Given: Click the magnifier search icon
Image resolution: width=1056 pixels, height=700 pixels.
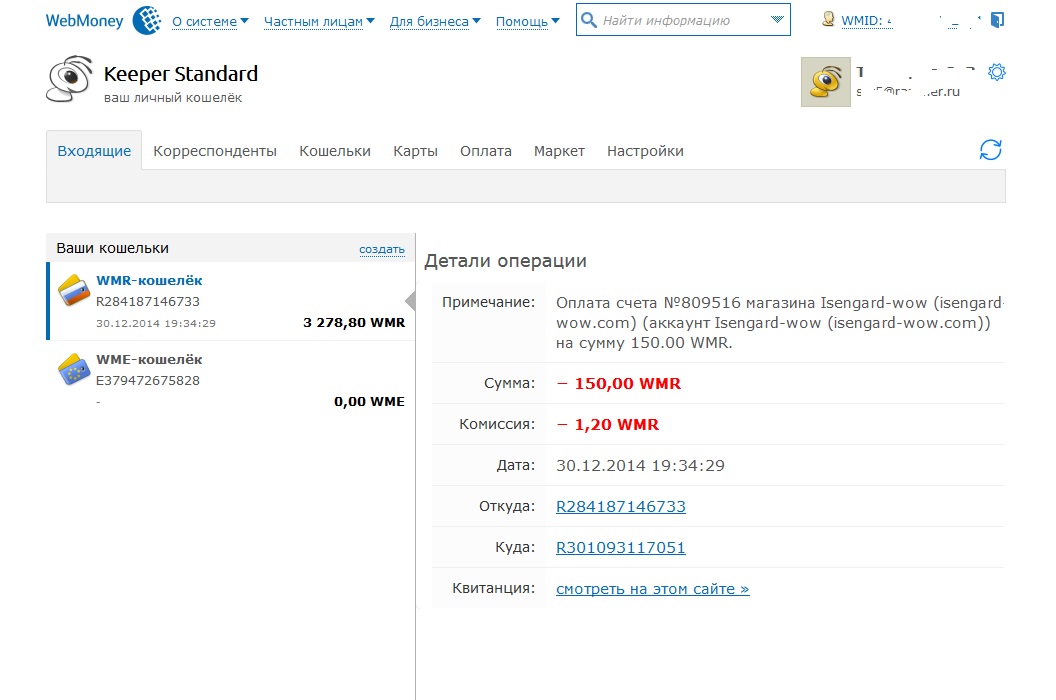Looking at the screenshot, I should coord(589,20).
